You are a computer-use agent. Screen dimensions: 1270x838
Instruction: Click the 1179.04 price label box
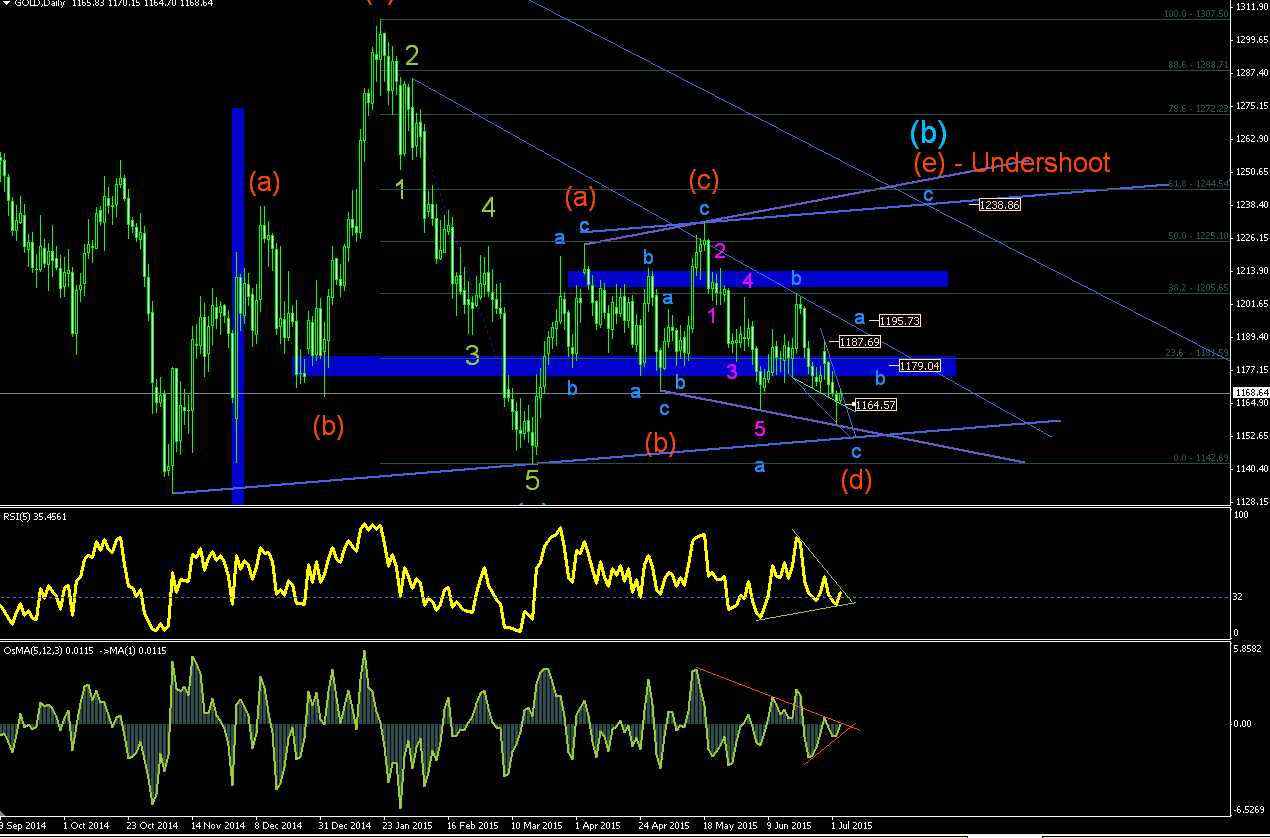pos(920,365)
